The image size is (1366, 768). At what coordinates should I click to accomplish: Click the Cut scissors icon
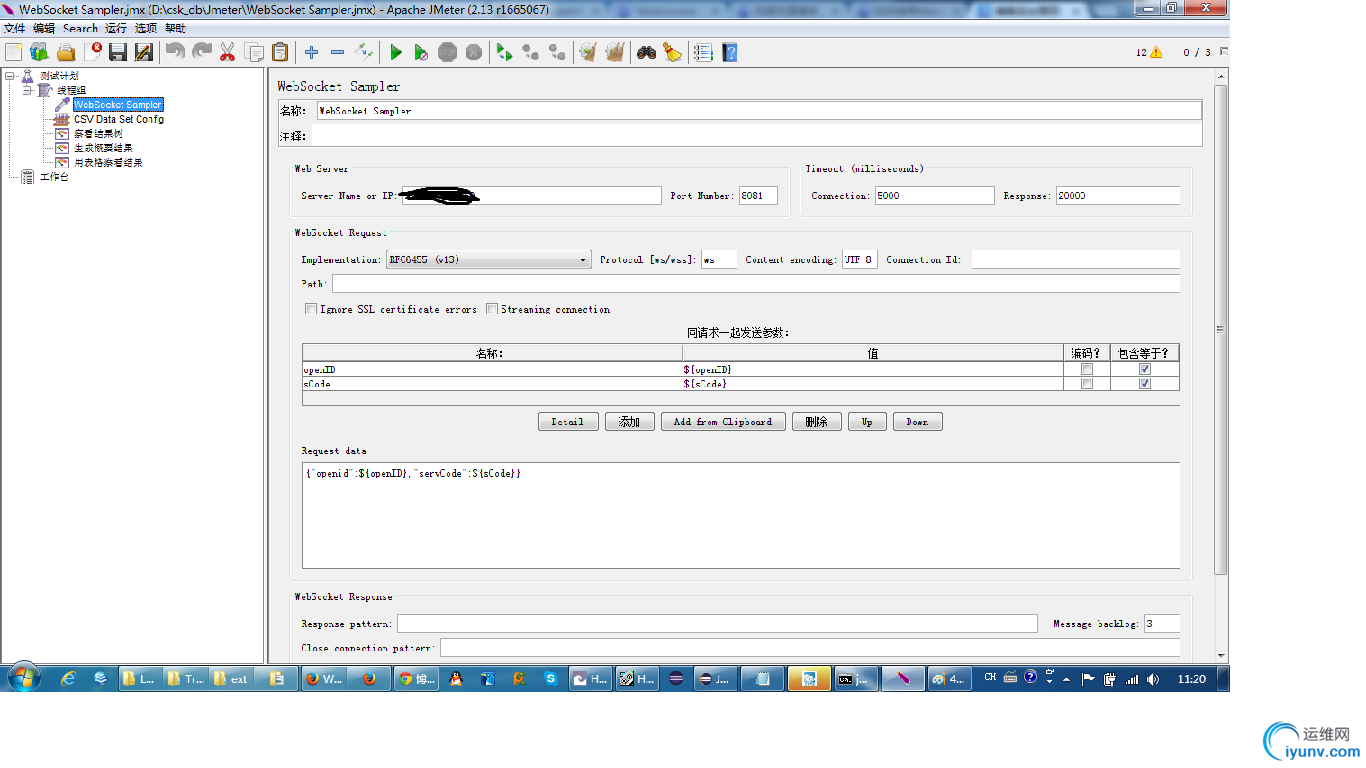pos(228,52)
